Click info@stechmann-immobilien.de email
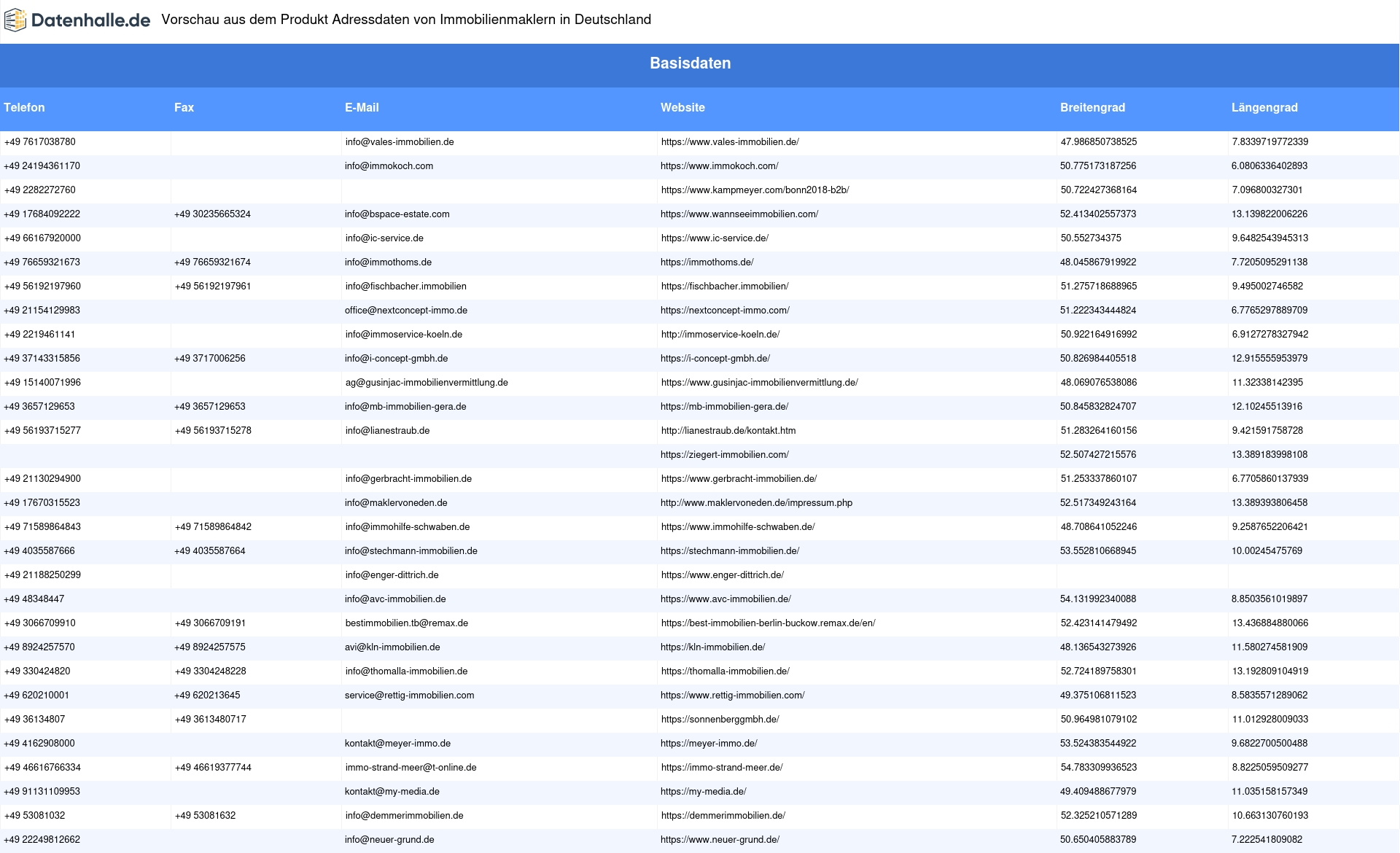Image resolution: width=1400 pixels, height=853 pixels. [x=411, y=551]
